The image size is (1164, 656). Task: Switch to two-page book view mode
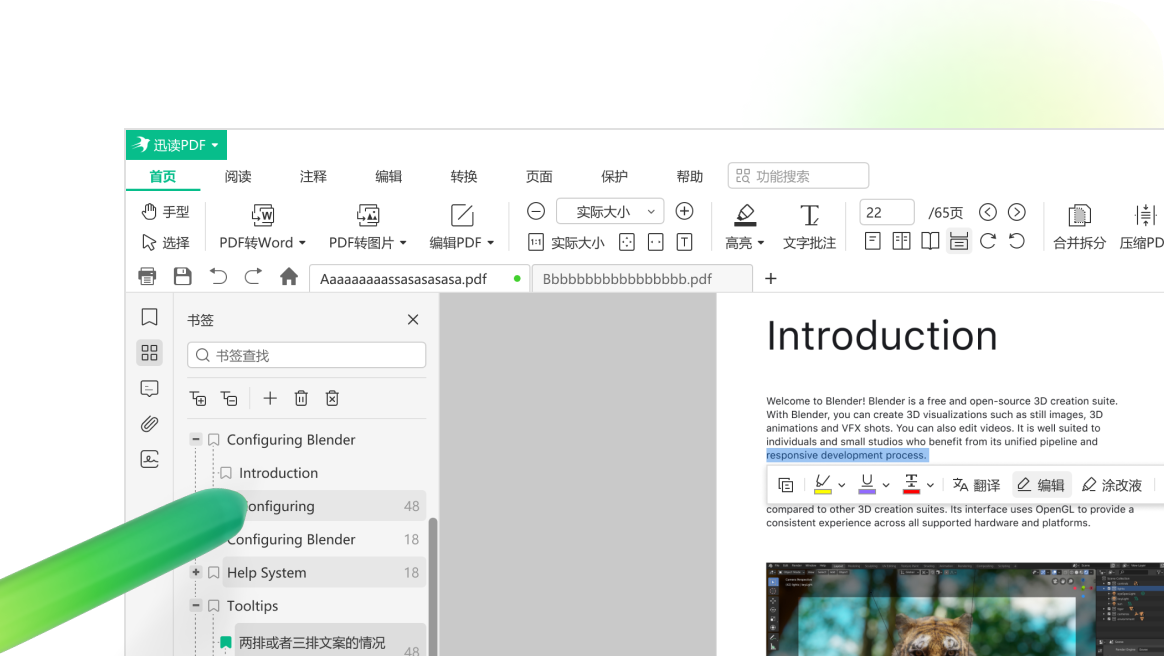[x=930, y=240]
